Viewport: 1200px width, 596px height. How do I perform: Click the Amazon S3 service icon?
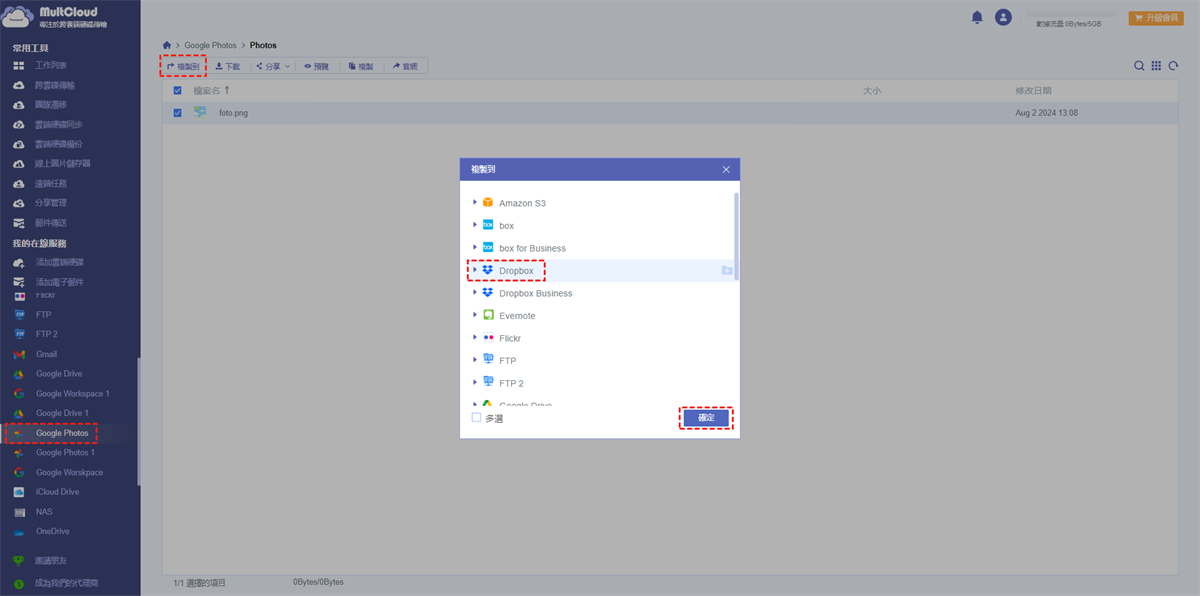[488, 203]
